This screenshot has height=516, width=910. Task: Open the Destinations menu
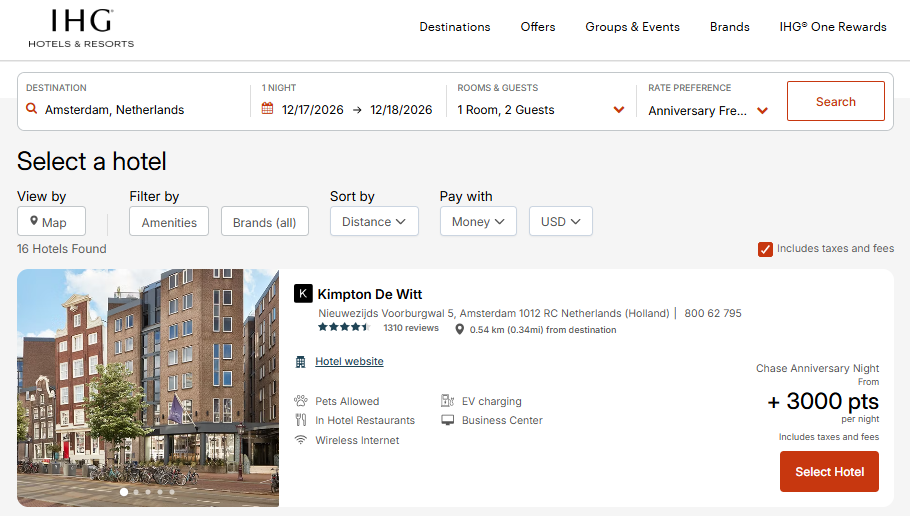click(454, 27)
